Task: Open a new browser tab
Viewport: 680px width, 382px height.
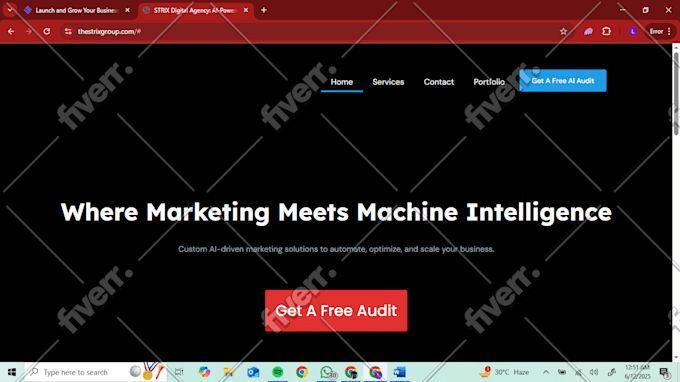Action: tap(264, 10)
